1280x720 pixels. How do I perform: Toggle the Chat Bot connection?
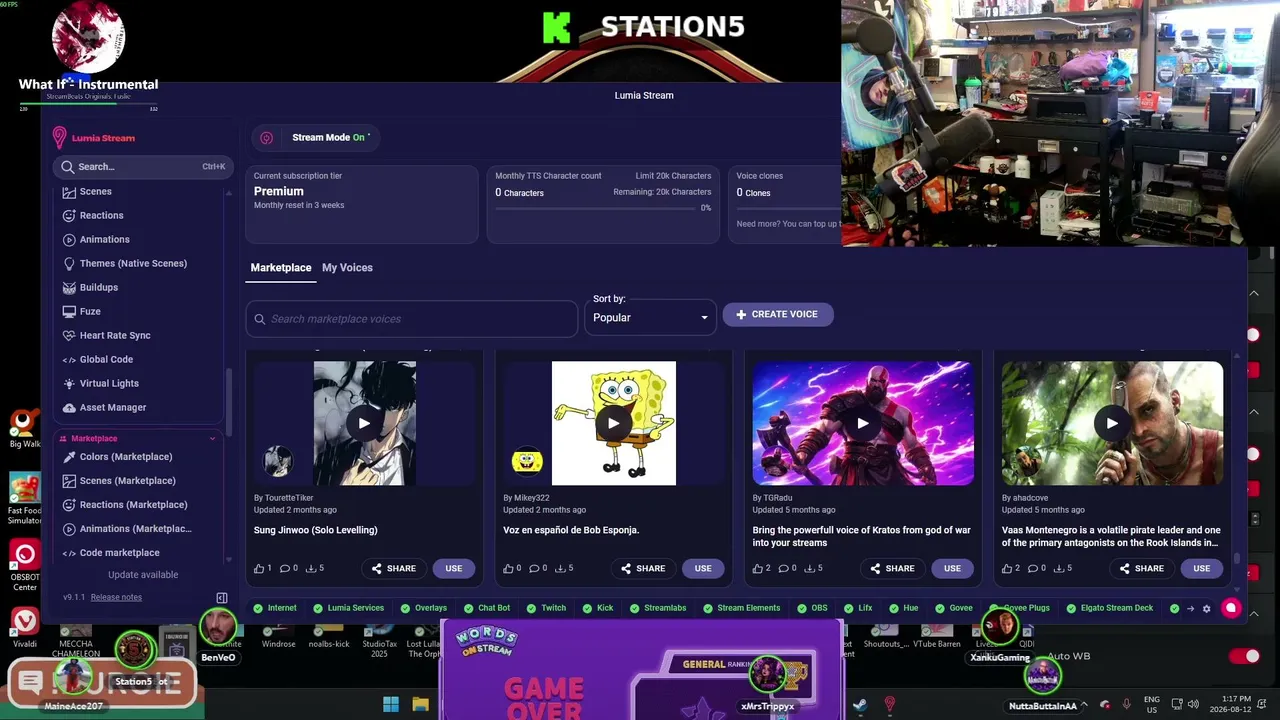pos(487,608)
